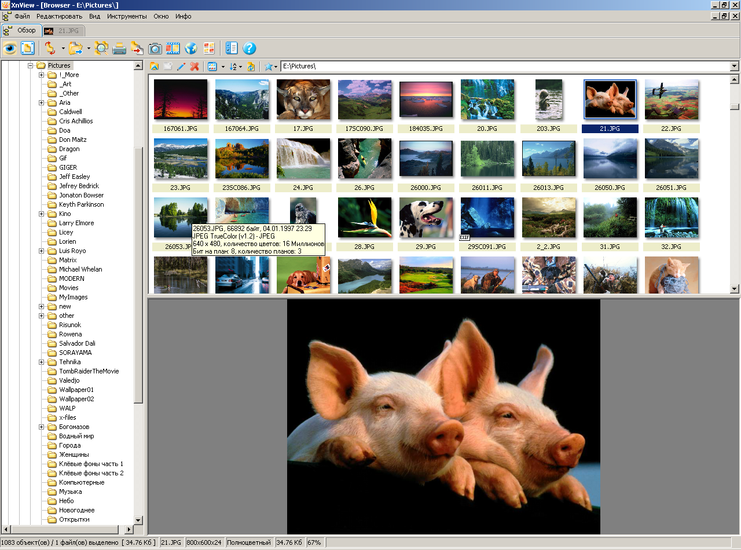Click the Print icon
The height and width of the screenshot is (550, 741).
pyautogui.click(x=119, y=48)
